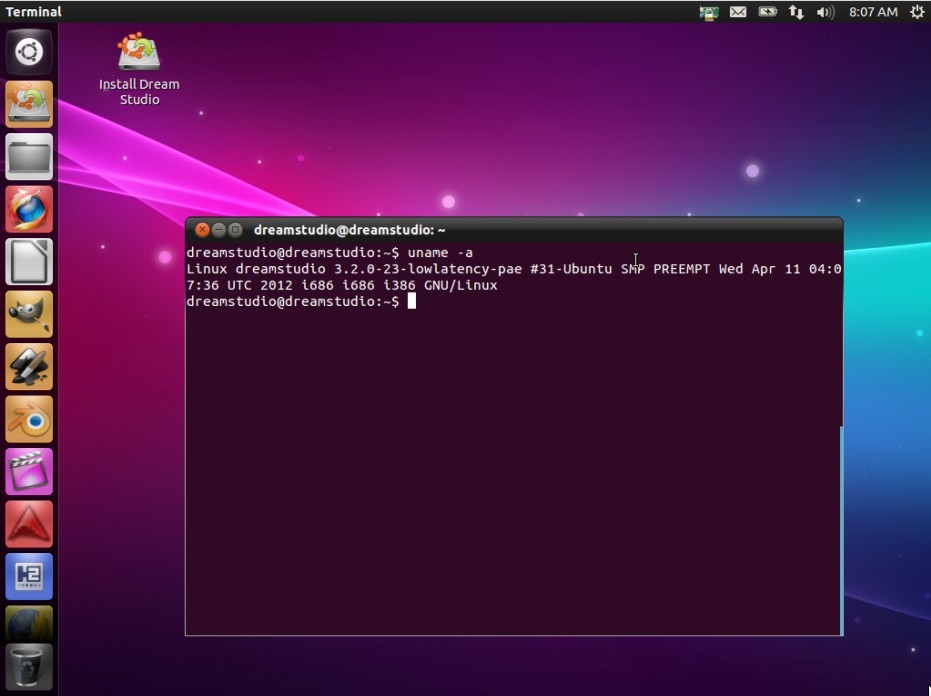Launch the pink clapperboard video editor
Image resolution: width=931 pixels, height=696 pixels.
coord(28,472)
